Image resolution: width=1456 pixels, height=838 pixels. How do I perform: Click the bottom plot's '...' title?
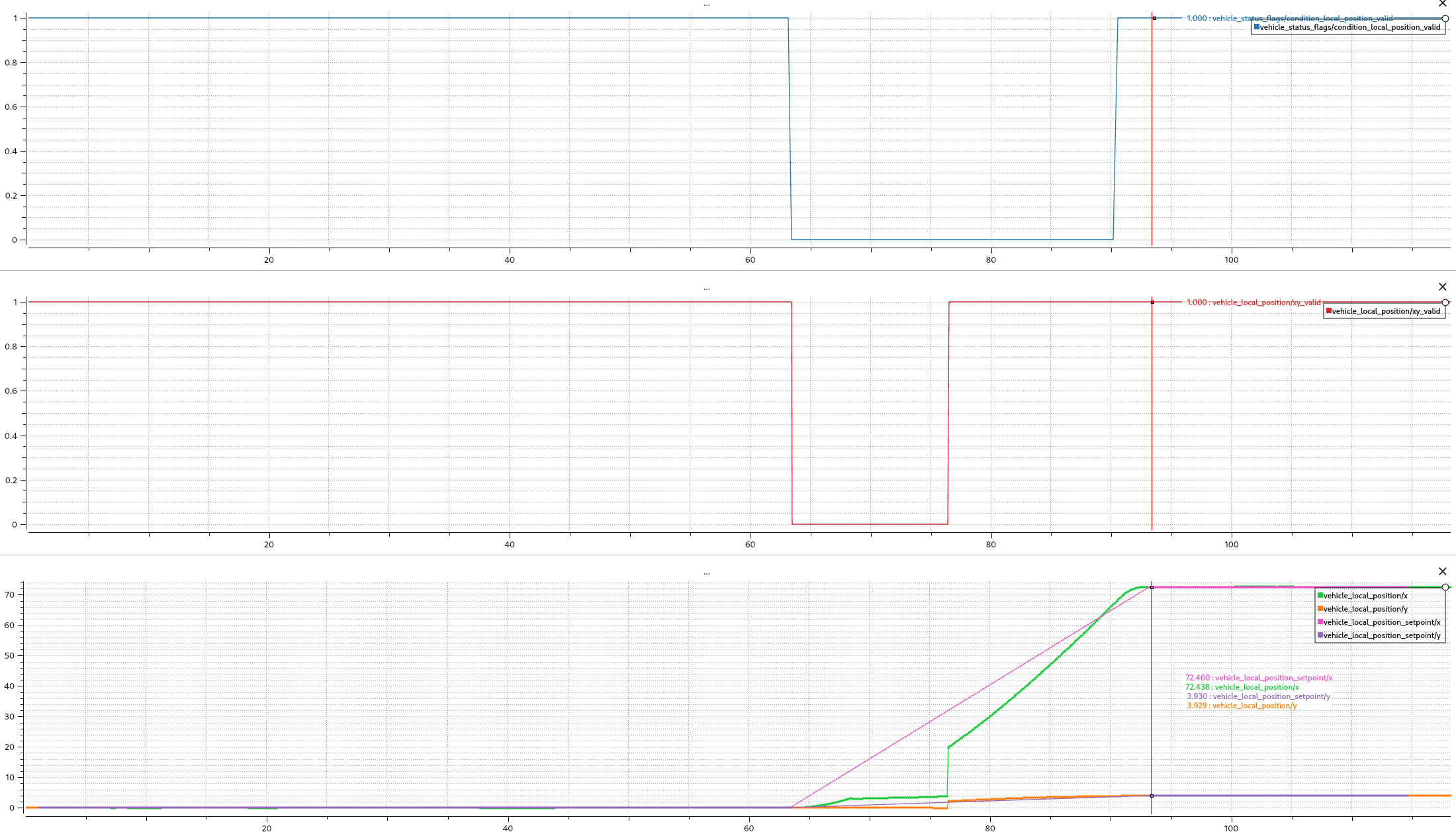tap(707, 573)
